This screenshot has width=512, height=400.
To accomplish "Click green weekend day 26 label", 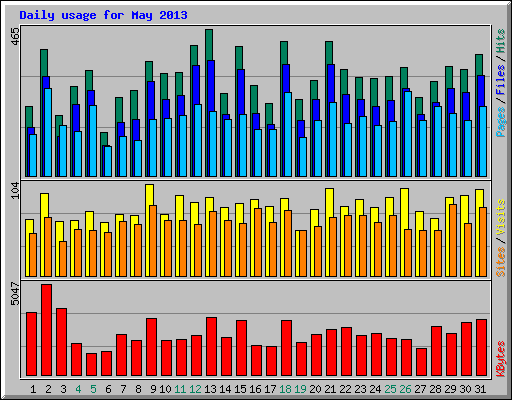I will point(405,389).
